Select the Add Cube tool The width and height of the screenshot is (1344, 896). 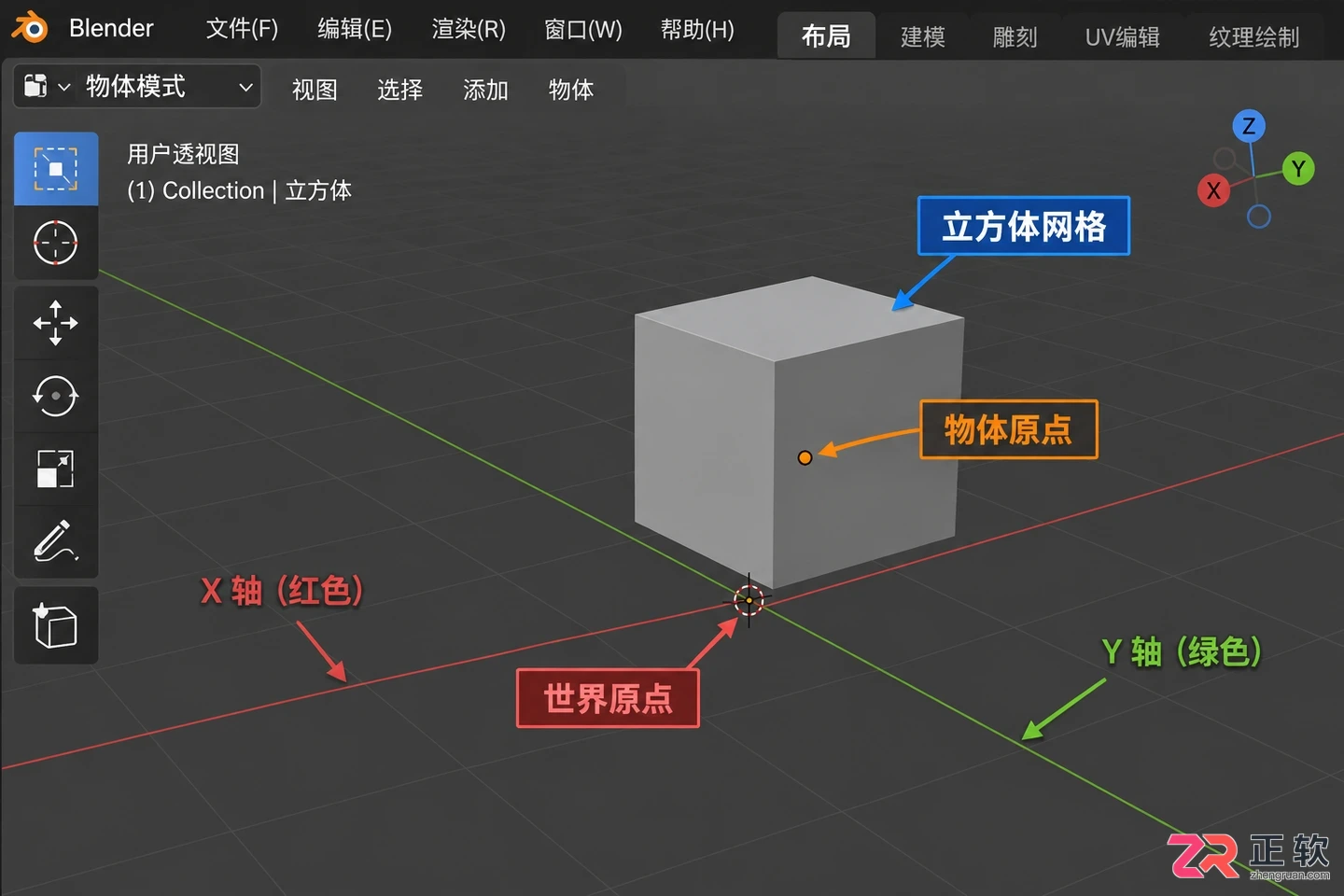click(56, 625)
